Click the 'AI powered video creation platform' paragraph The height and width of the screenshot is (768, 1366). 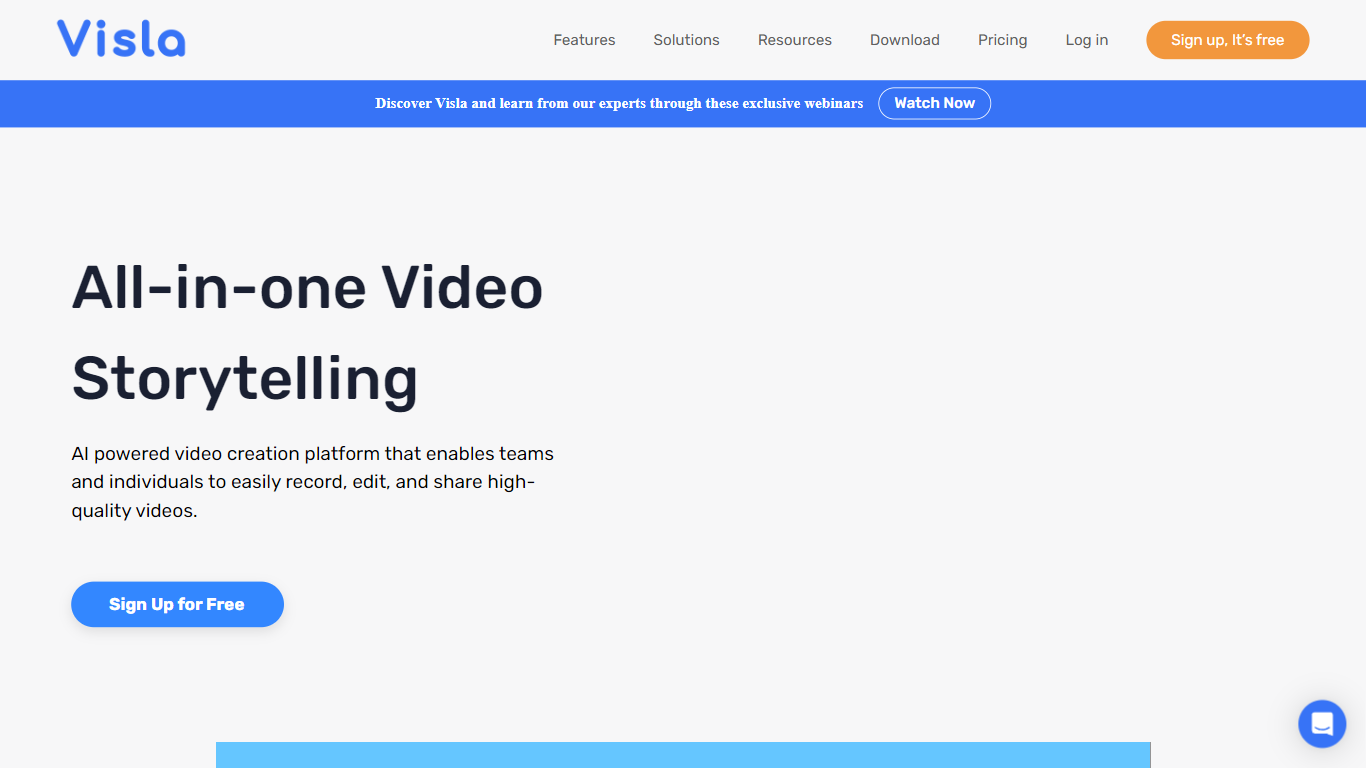(312, 482)
